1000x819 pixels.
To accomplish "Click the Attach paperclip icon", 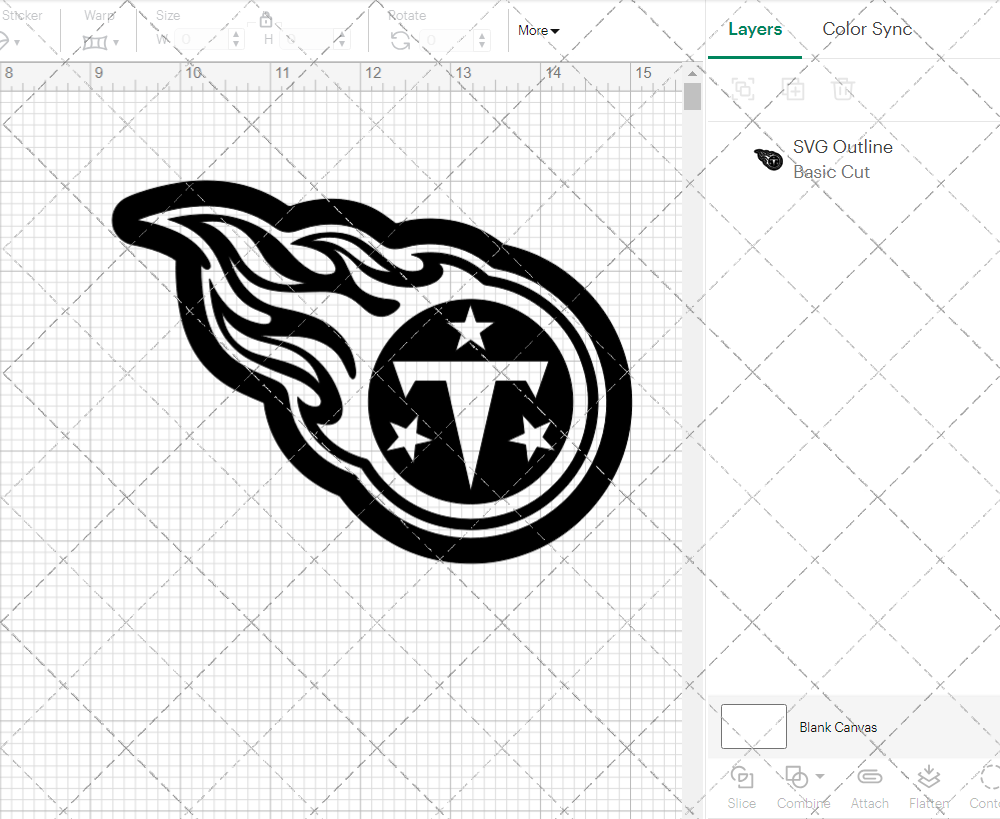I will [869, 776].
